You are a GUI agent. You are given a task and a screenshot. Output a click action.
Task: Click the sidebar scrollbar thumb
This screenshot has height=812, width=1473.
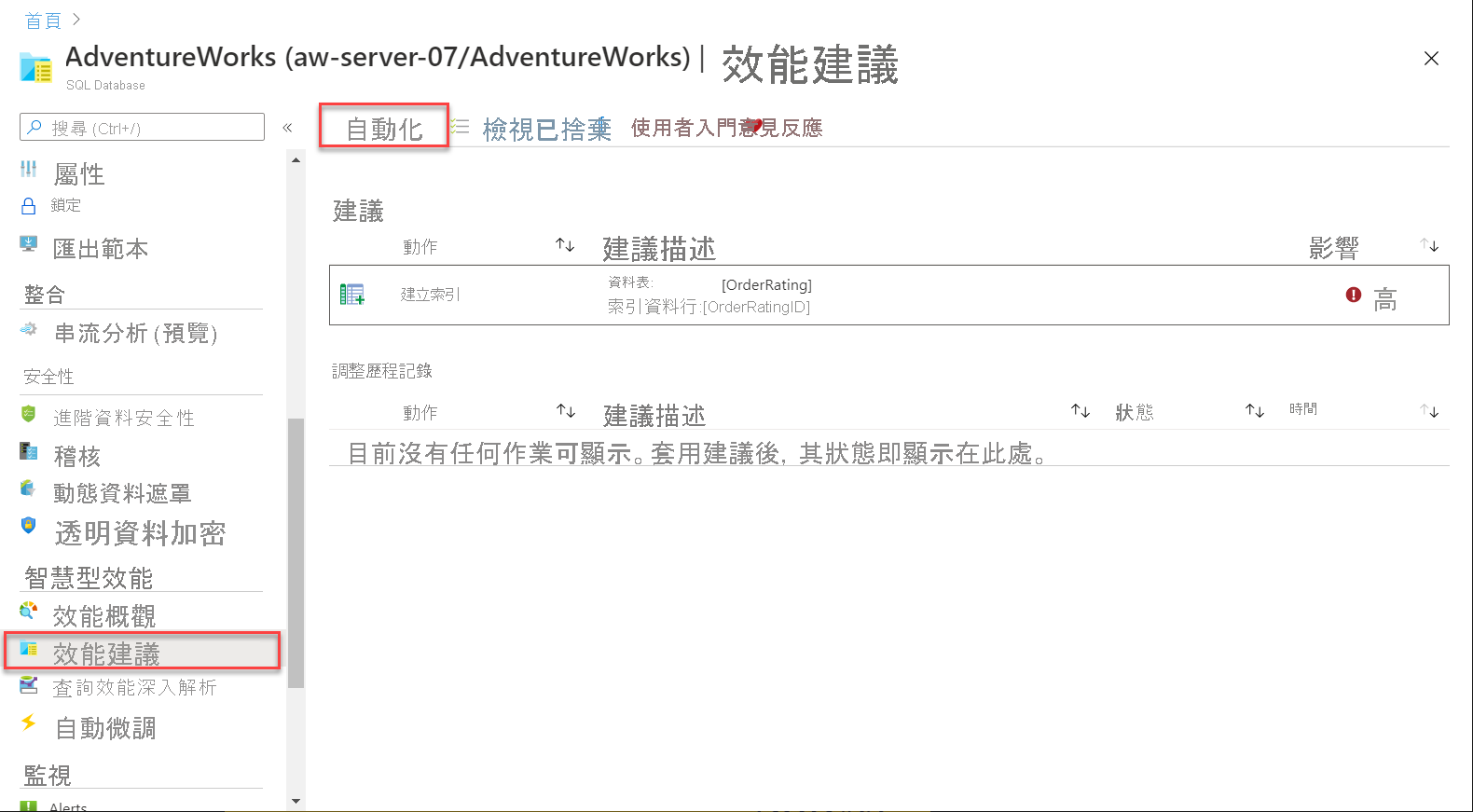tap(296, 553)
